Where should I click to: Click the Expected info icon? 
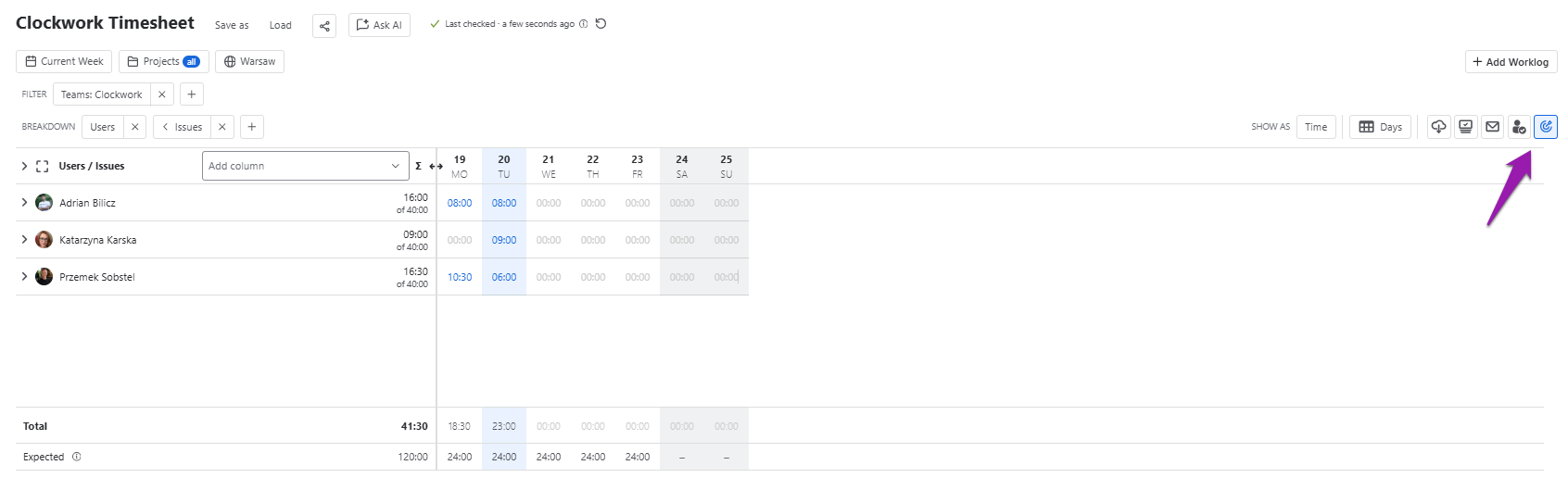(77, 457)
